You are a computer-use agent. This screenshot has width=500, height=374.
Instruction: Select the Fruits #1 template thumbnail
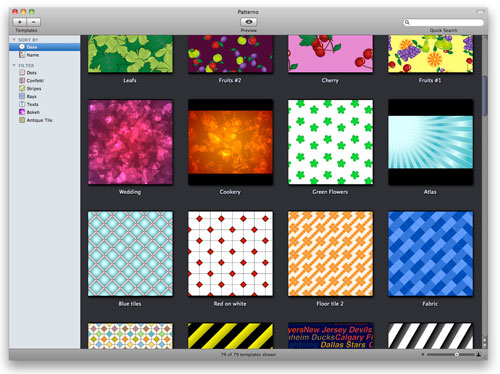click(x=430, y=54)
